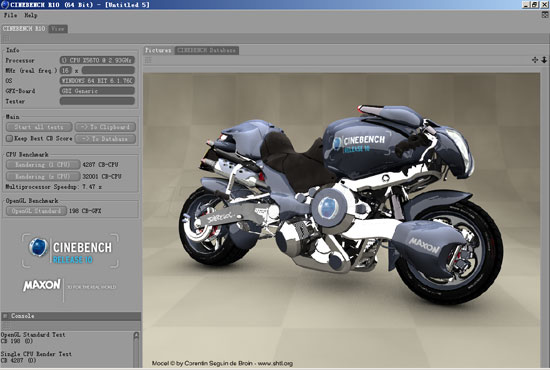Switch to the View tab
This screenshot has width=550, height=370.
pos(58,29)
